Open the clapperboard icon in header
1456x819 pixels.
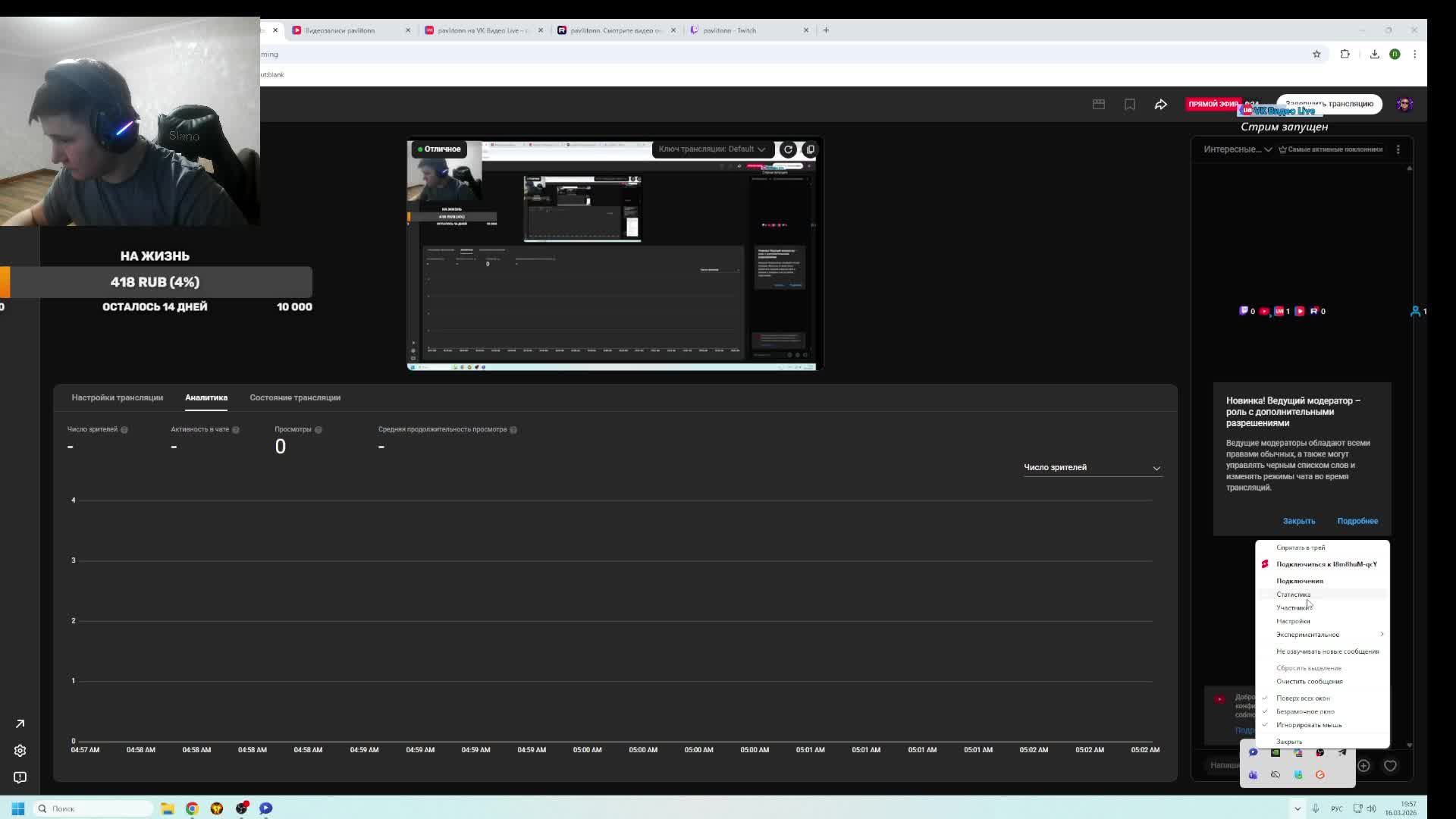point(1098,105)
